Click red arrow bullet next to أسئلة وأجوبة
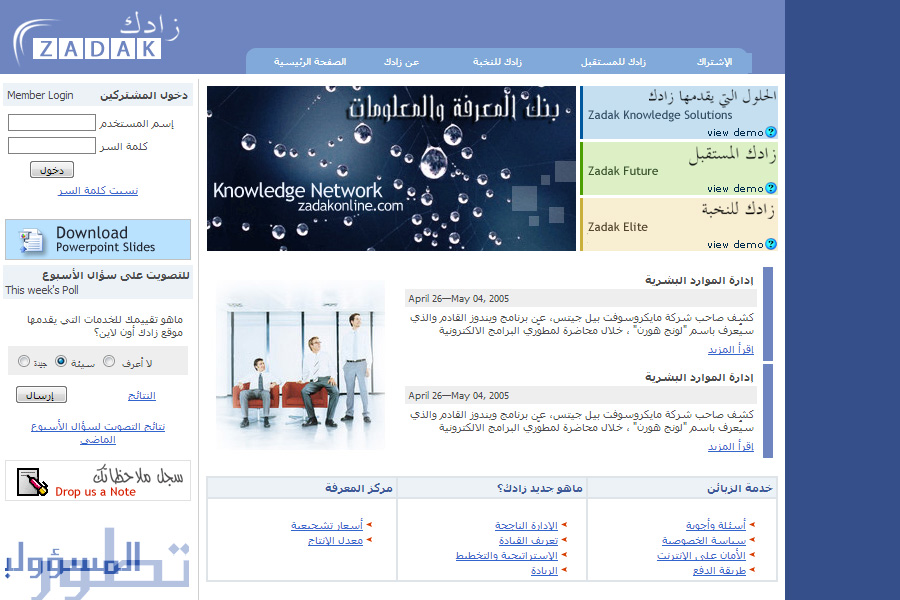 point(752,525)
